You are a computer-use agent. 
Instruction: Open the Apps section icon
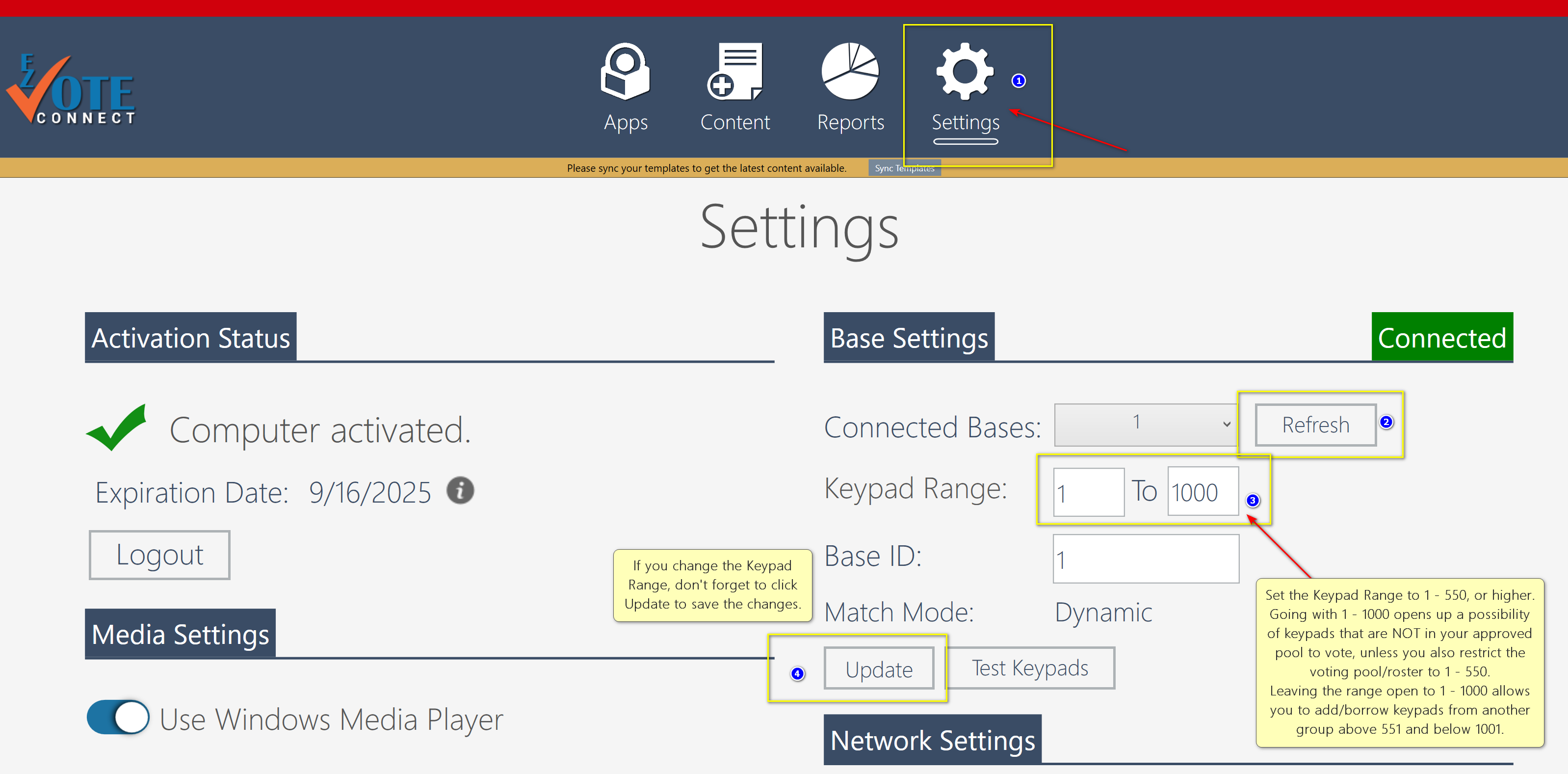click(625, 71)
